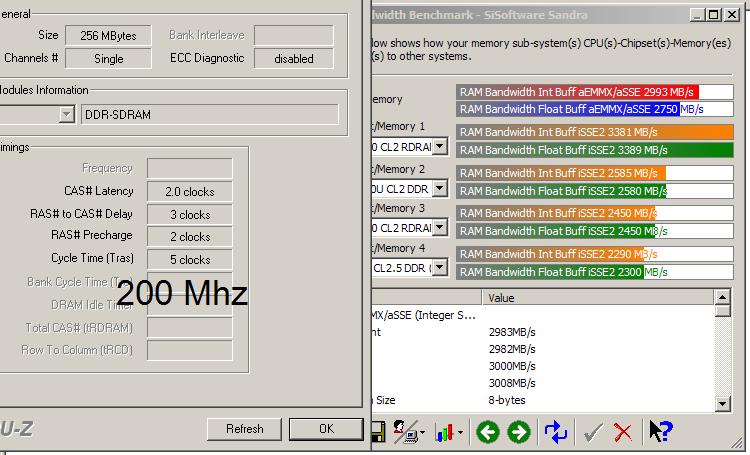Click the floppy disk save icon in Sandra toolbar
750x455 pixels.
pyautogui.click(x=378, y=432)
